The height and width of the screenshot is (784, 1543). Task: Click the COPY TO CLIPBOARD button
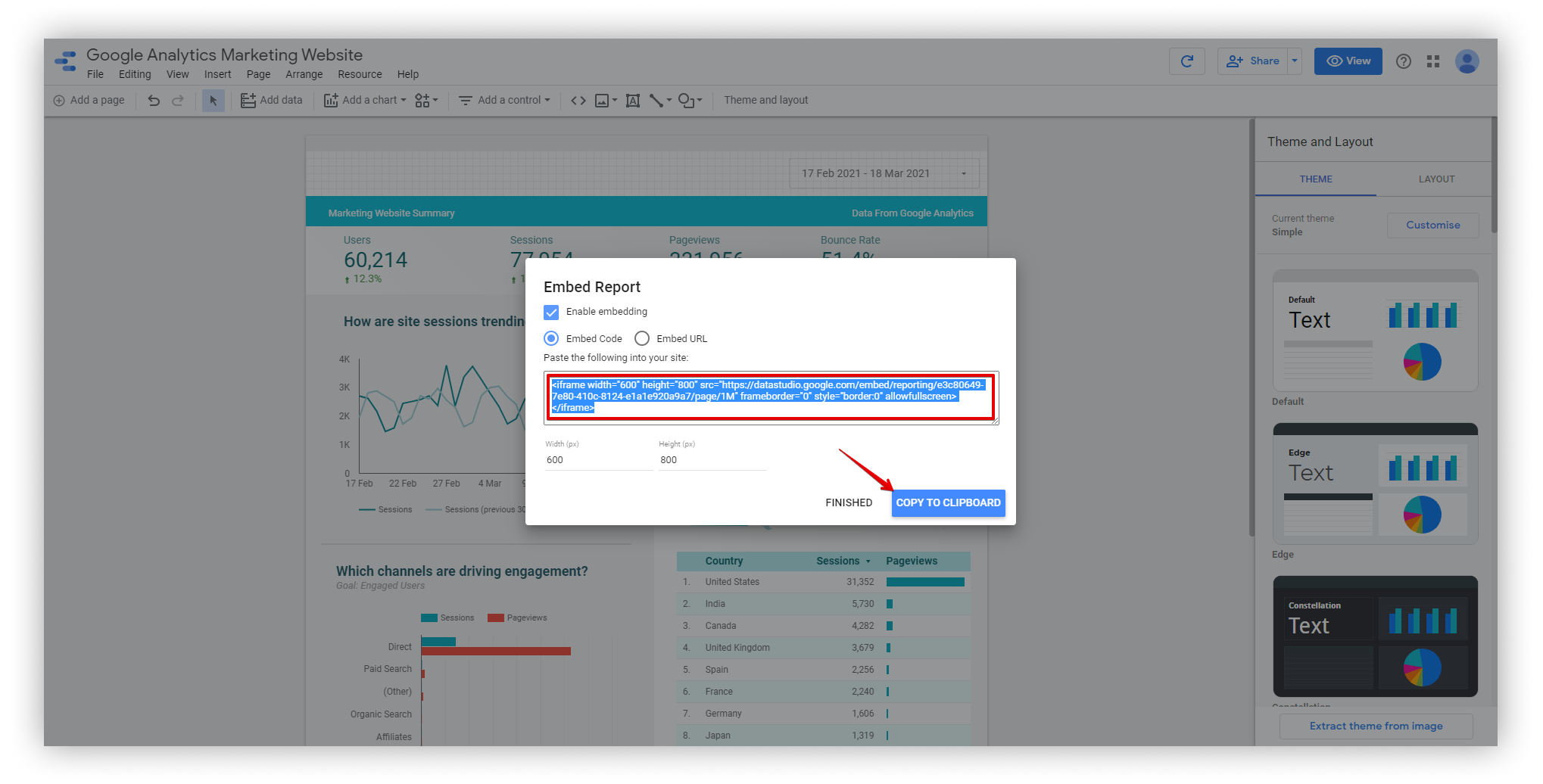click(948, 502)
